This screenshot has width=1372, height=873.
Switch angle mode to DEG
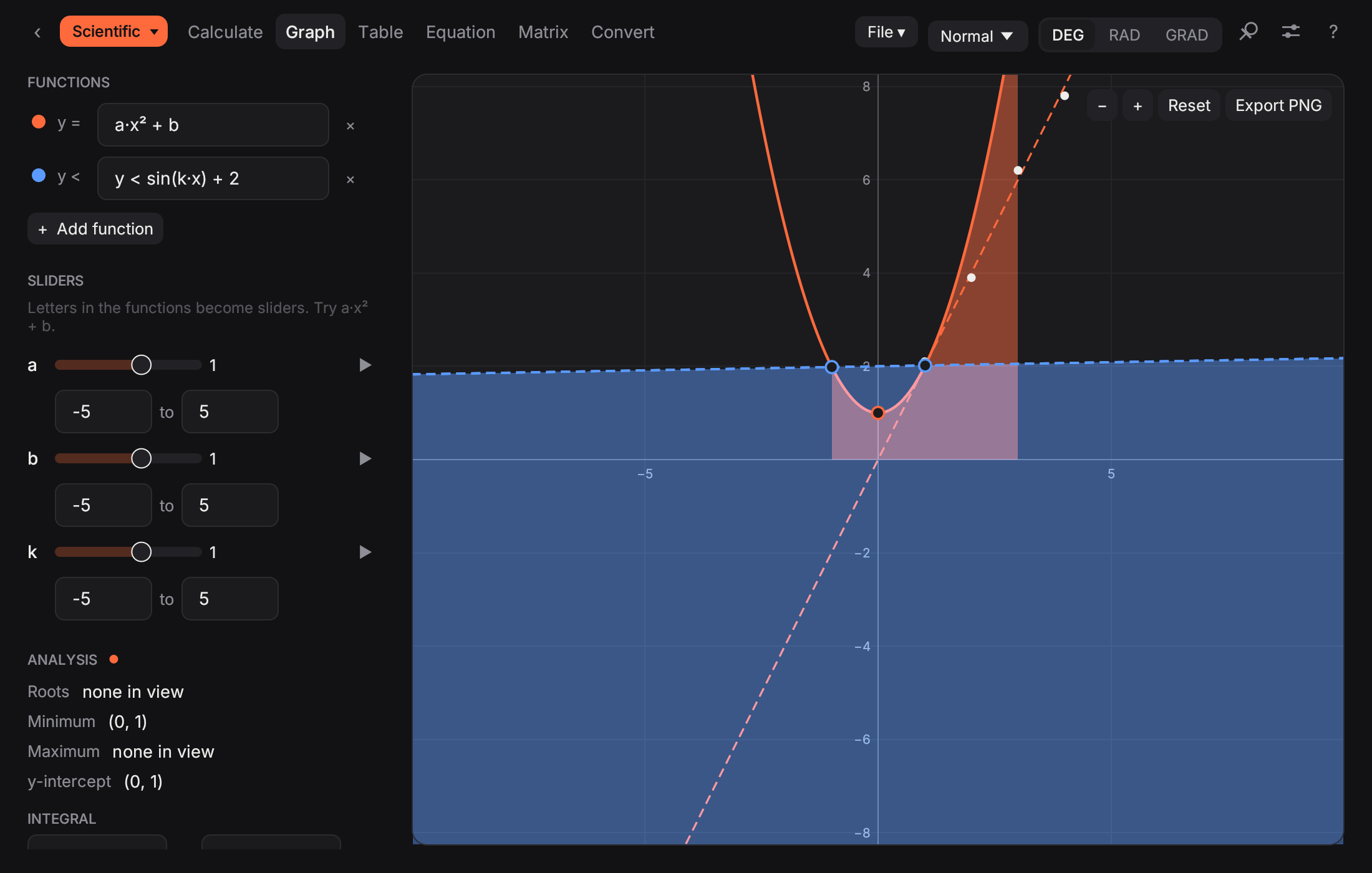(x=1068, y=35)
